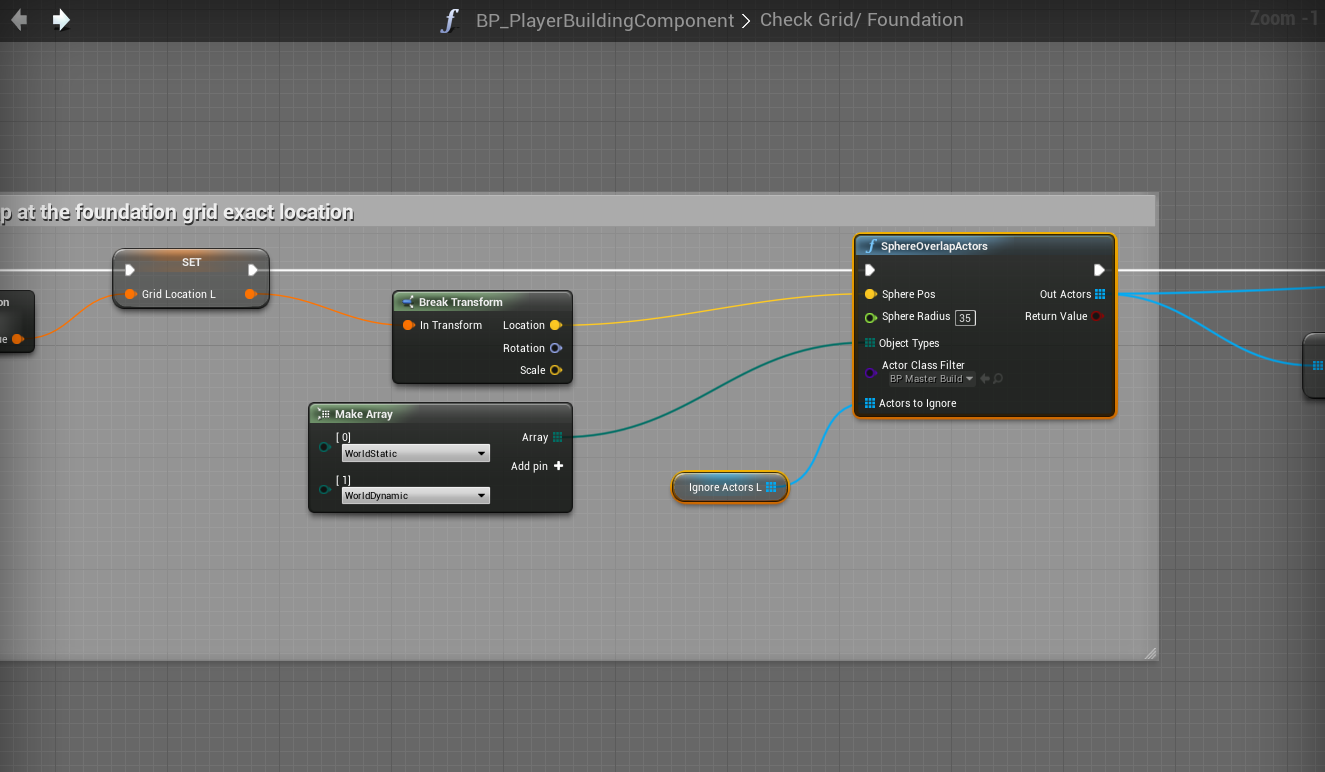Click the Ignore Actors L array pin
The width and height of the screenshot is (1325, 772).
[771, 487]
